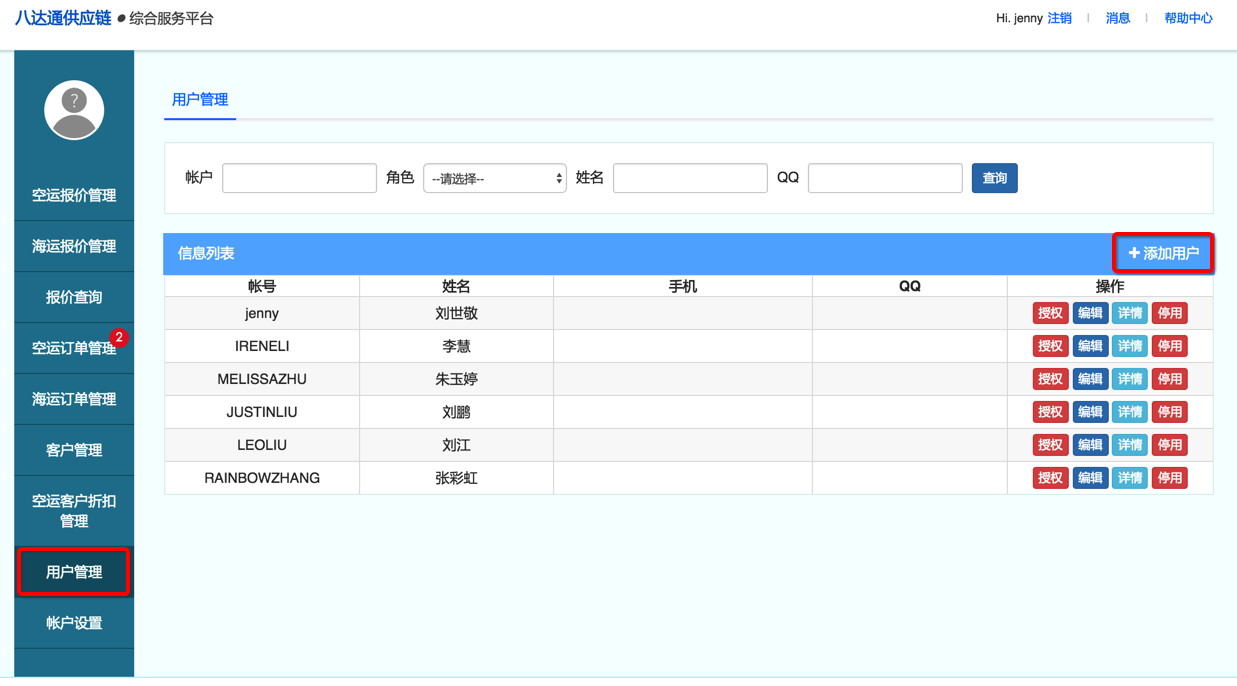This screenshot has width=1237, height=686.
Task: Click the user avatar icon in sidebar
Action: click(74, 110)
